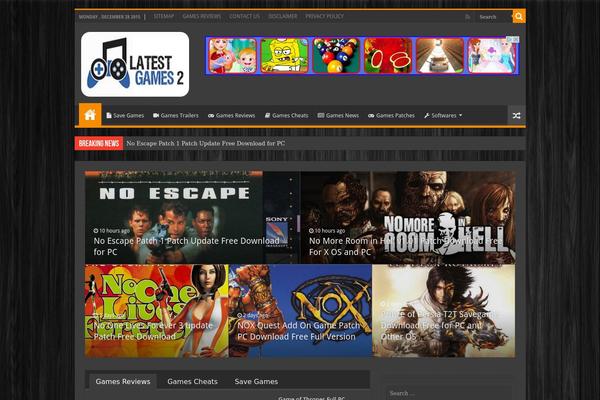Open the No More Room in Hell article
The height and width of the screenshot is (400, 600).
pyautogui.click(x=408, y=217)
